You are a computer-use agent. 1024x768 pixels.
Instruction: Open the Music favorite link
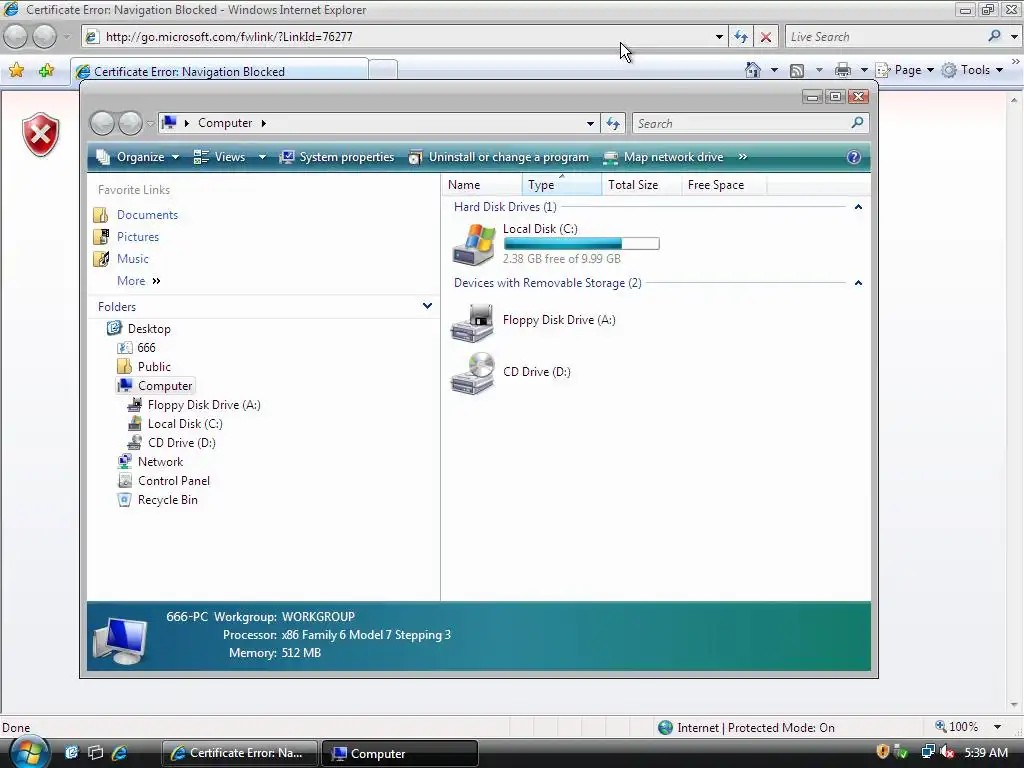coord(133,259)
